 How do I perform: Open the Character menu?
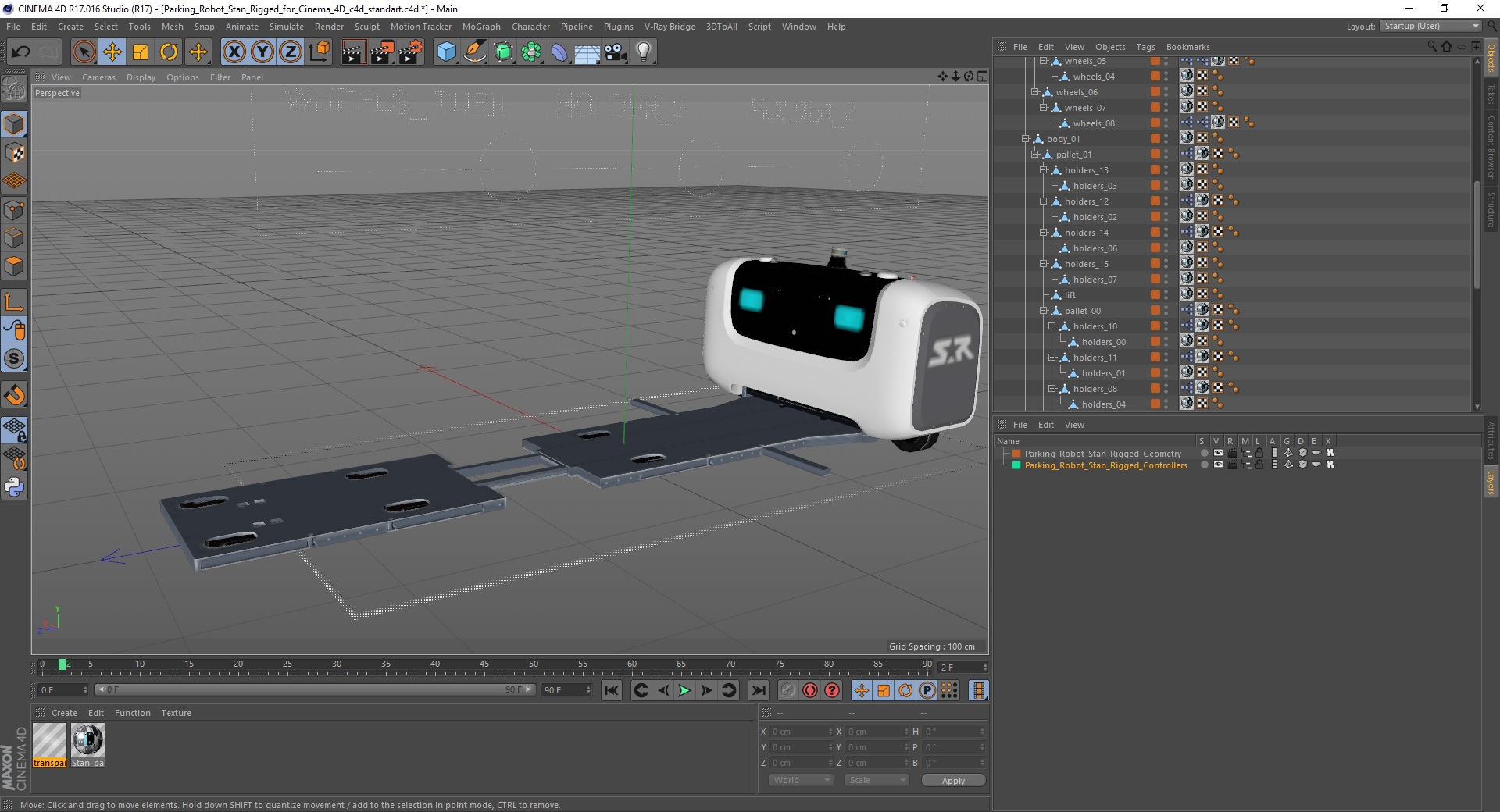pos(530,27)
